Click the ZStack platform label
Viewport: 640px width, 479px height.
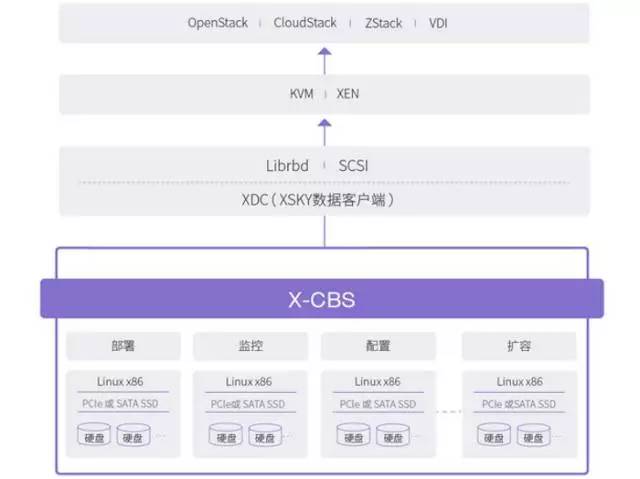(x=385, y=22)
